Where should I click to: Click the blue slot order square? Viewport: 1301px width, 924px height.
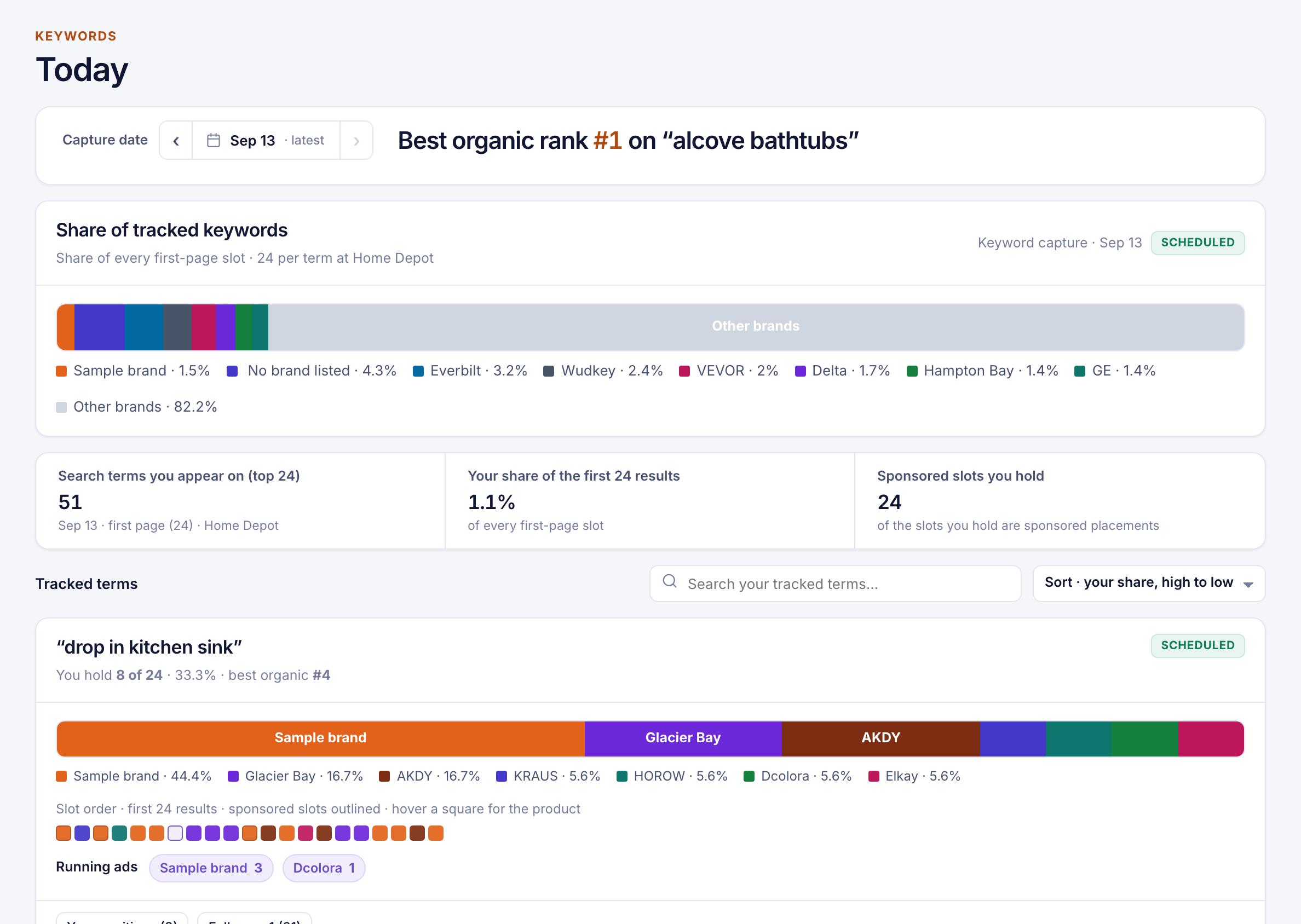pos(82,833)
